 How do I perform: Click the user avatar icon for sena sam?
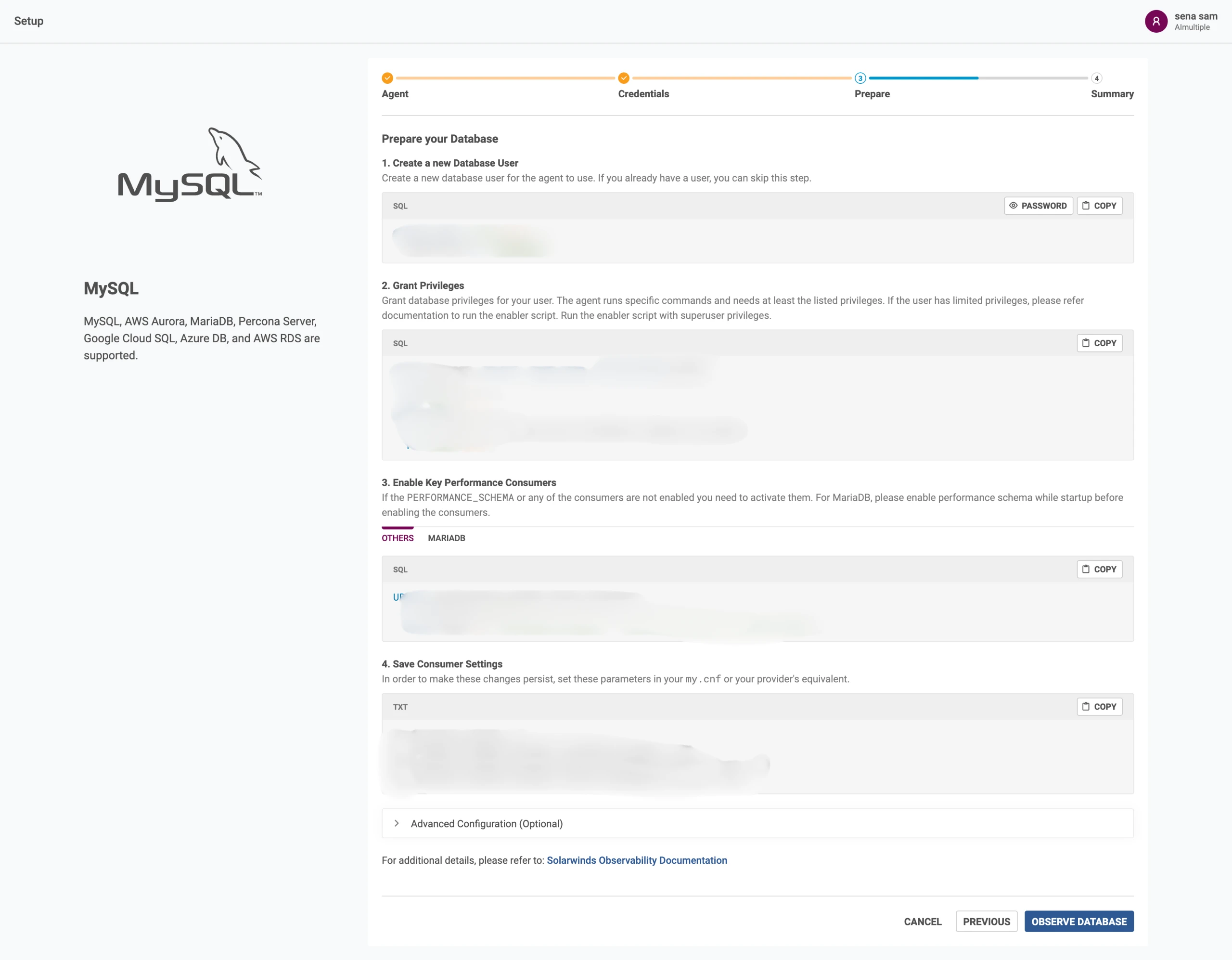[1156, 22]
